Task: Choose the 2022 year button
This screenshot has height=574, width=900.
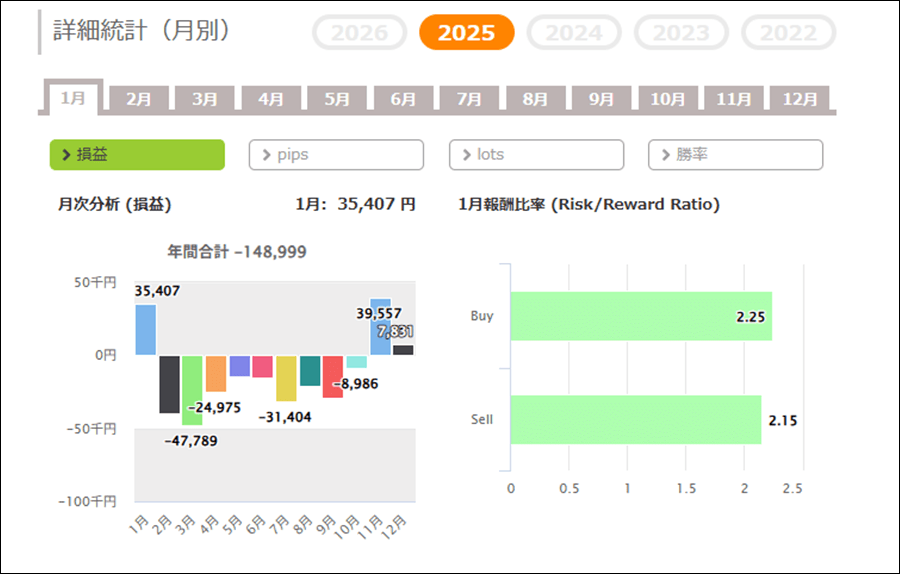Action: pos(788,33)
